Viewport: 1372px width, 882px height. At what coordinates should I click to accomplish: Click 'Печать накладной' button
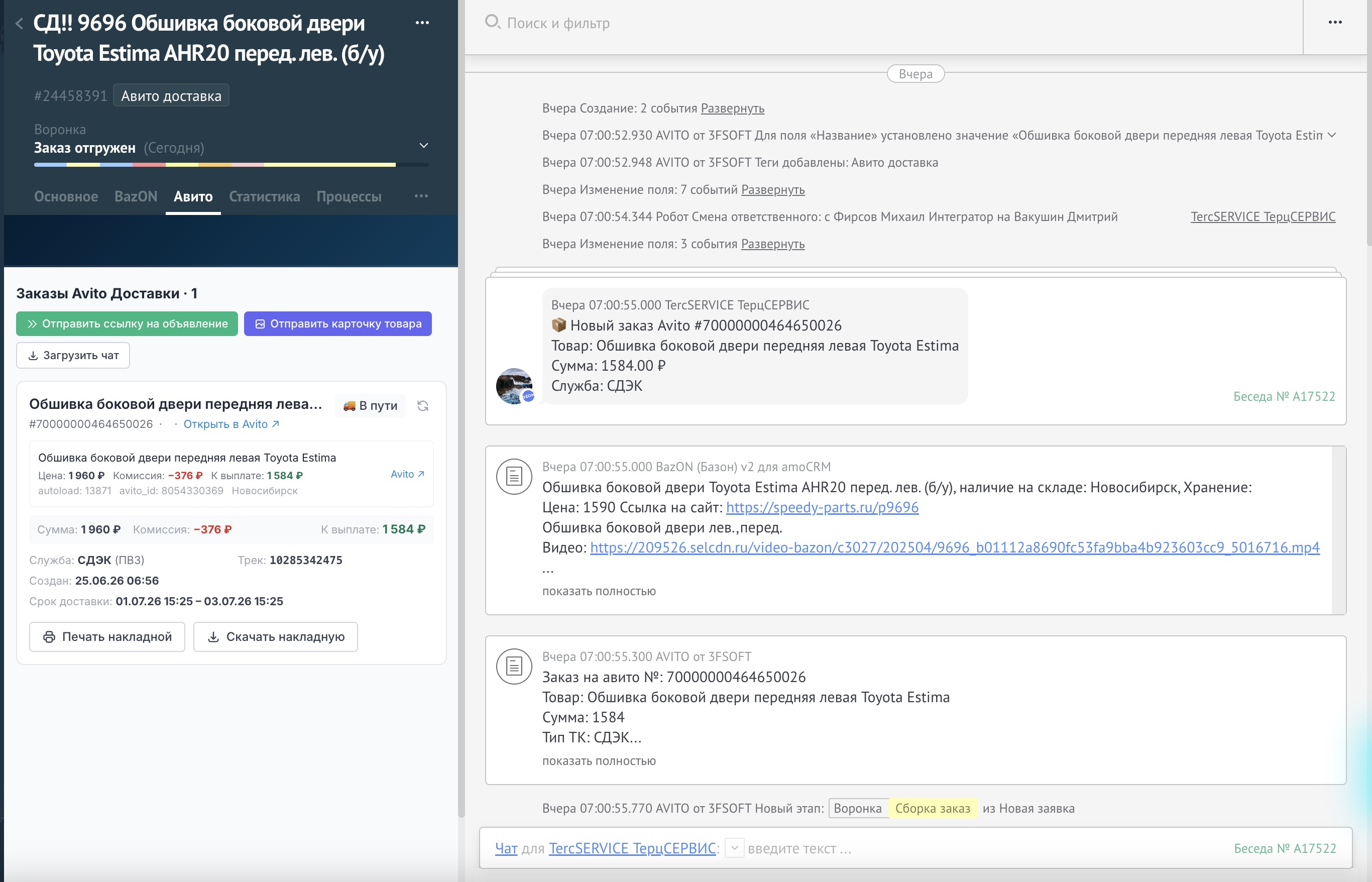click(107, 637)
